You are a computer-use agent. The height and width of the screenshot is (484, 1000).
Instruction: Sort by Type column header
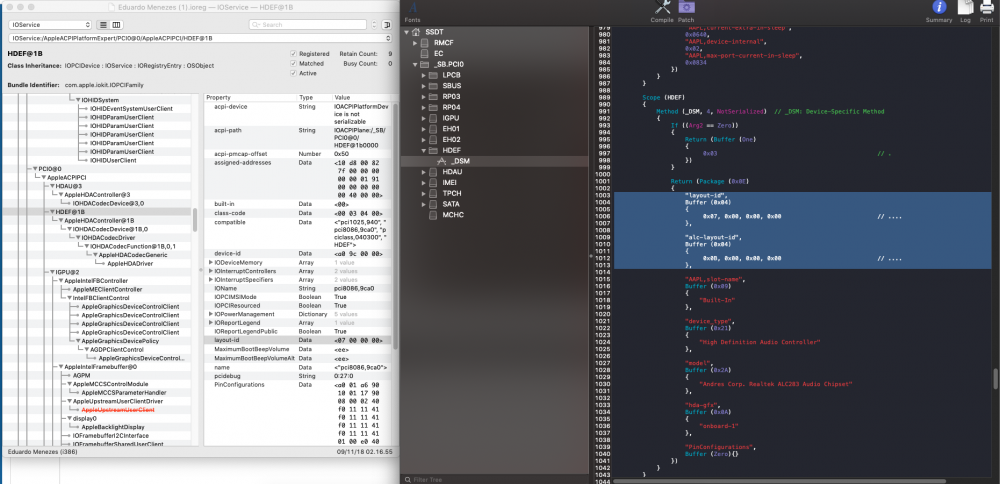point(314,98)
